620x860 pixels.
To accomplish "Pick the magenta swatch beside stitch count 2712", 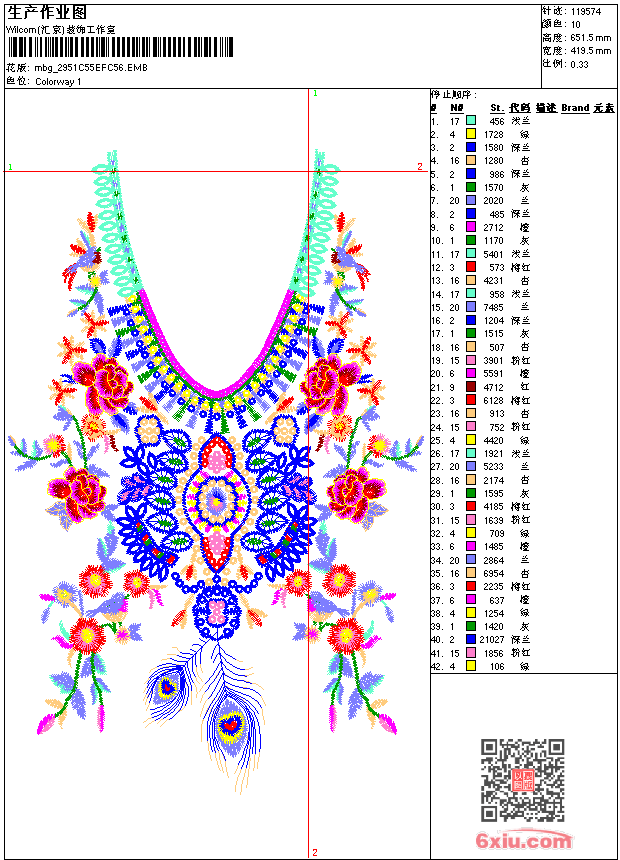I will pyautogui.click(x=471, y=227).
